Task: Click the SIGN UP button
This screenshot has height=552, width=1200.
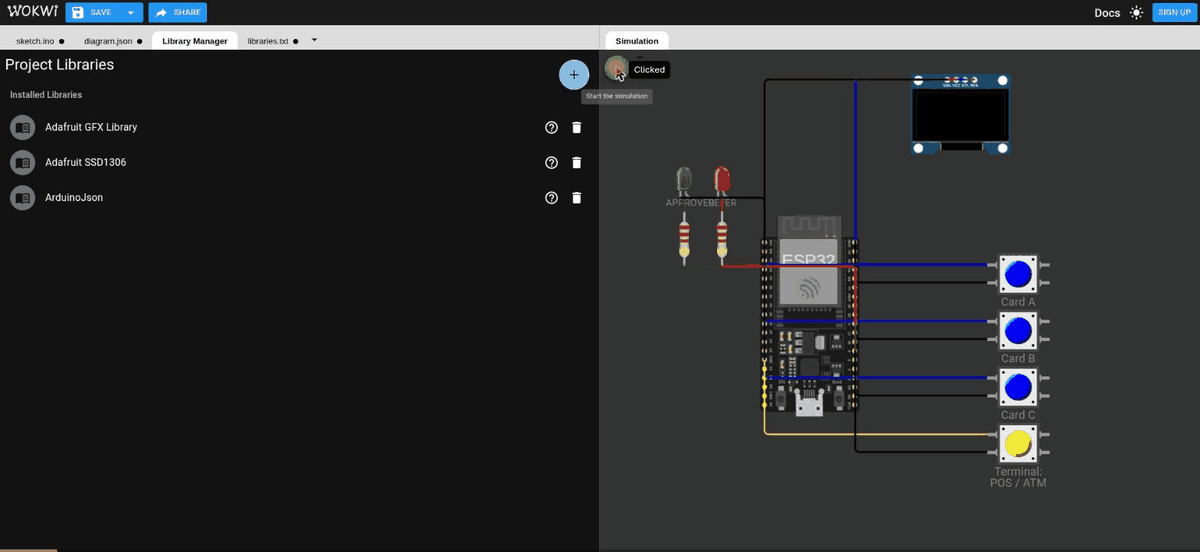Action: (1174, 12)
